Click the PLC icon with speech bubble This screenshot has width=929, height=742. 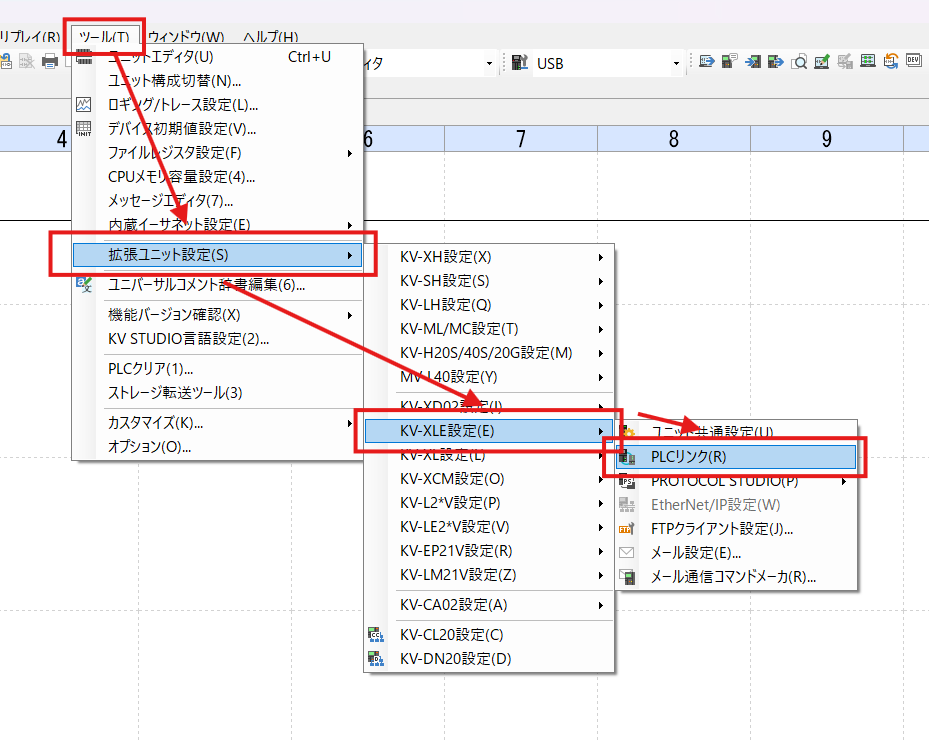tap(729, 61)
